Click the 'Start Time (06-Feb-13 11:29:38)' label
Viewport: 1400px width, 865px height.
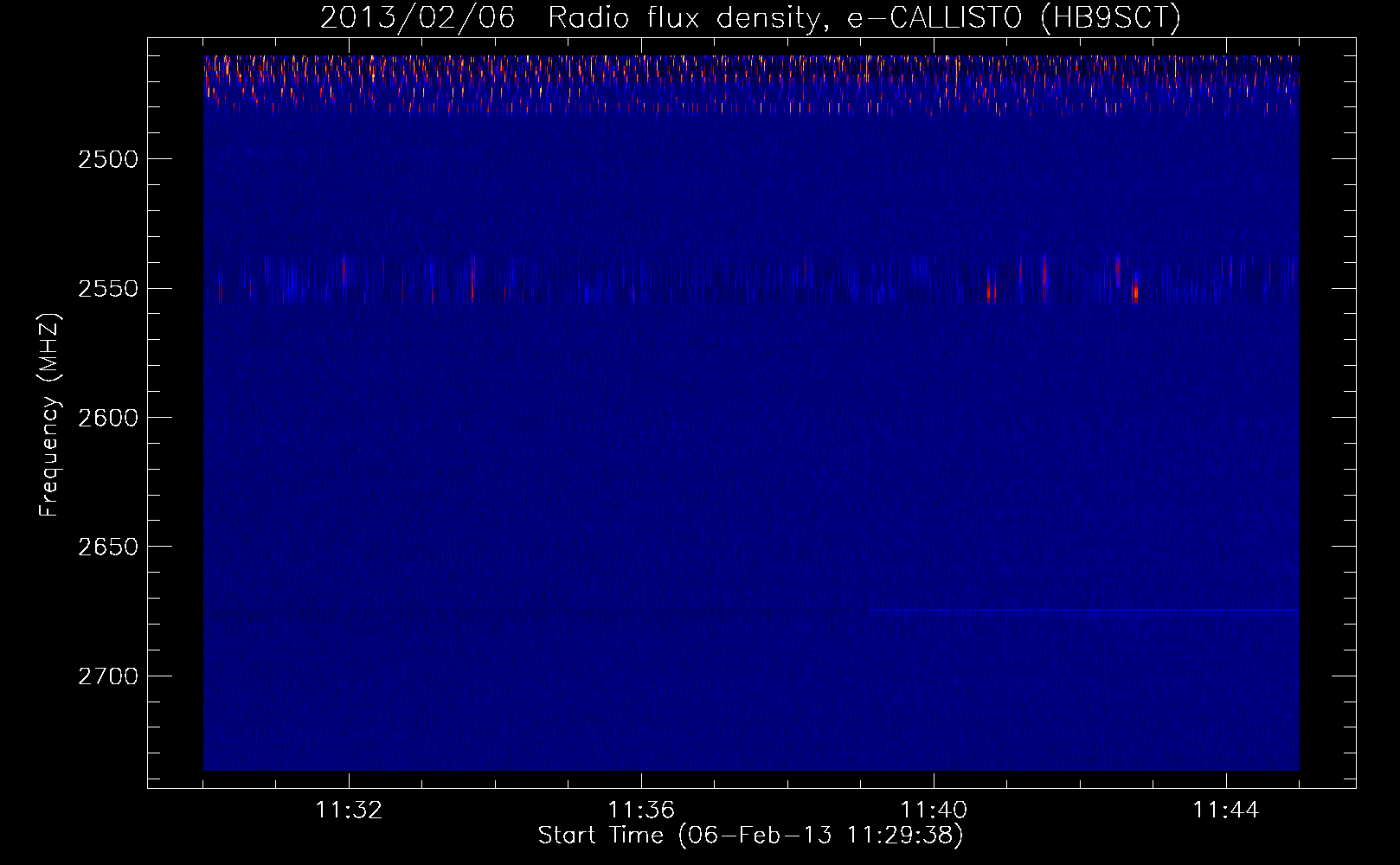750,836
